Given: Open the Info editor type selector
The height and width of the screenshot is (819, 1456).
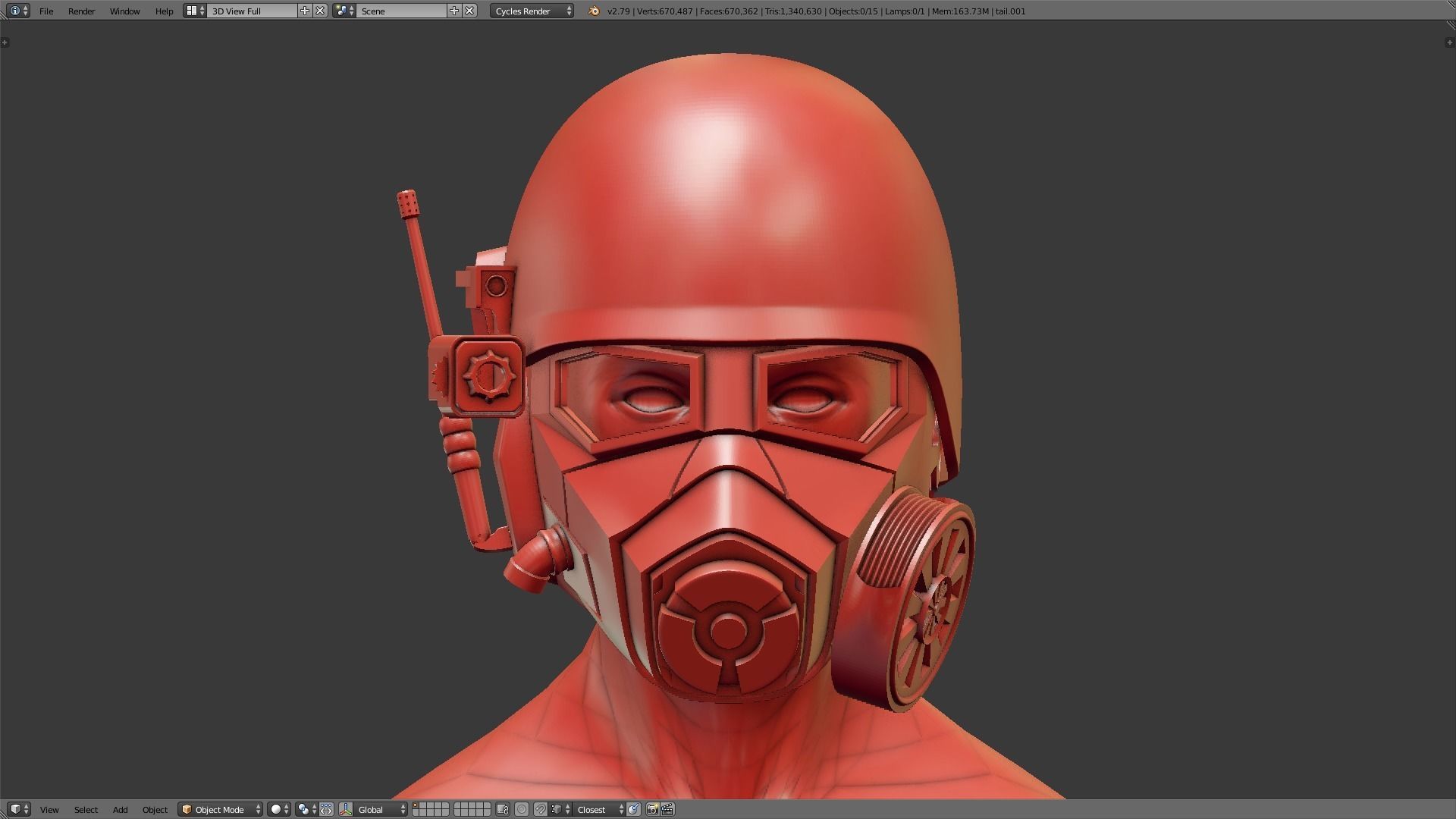Looking at the screenshot, I should point(18,11).
